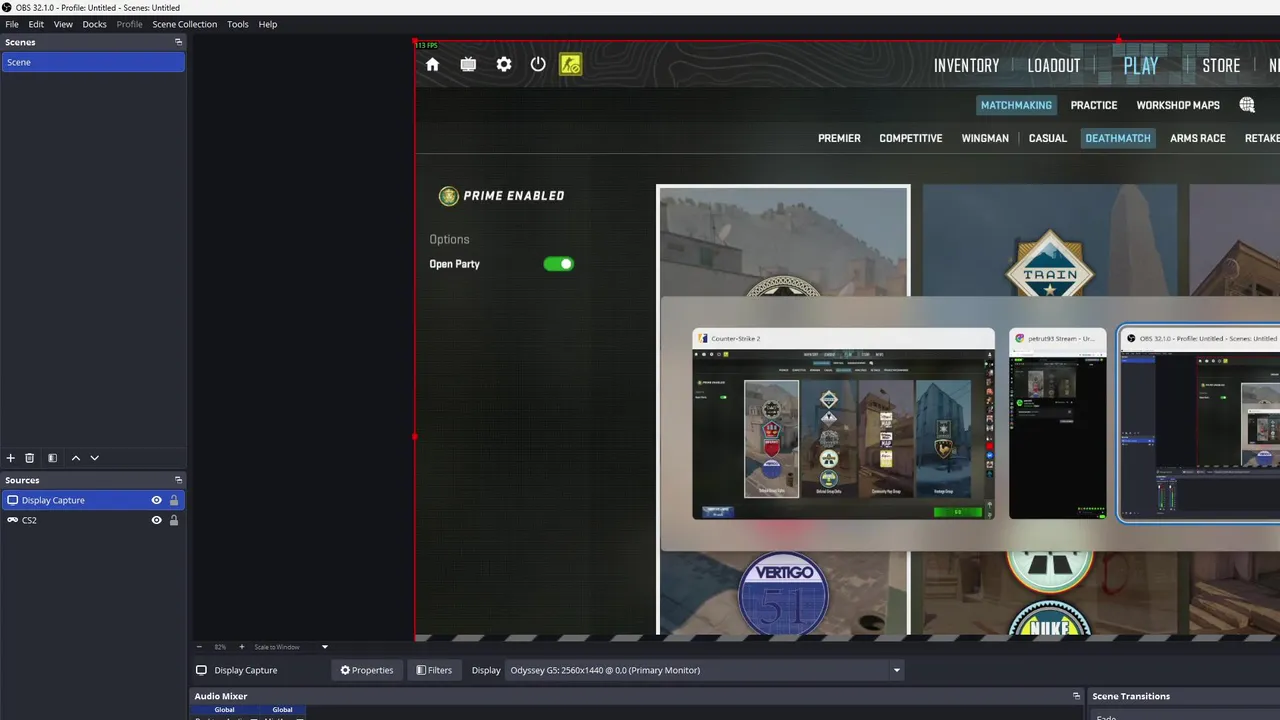Image resolution: width=1280 pixels, height=720 pixels.
Task: Open the Profile menu
Action: pos(129,24)
